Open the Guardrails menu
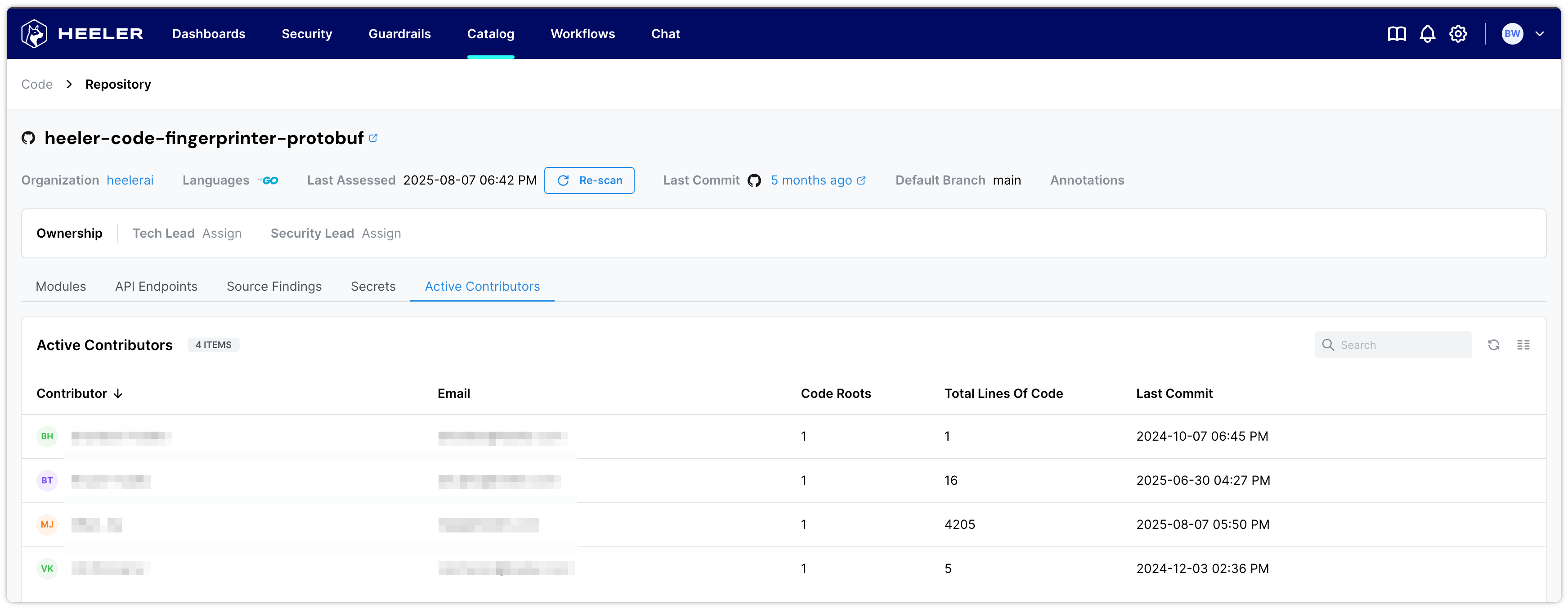1568x609 pixels. pyautogui.click(x=399, y=34)
